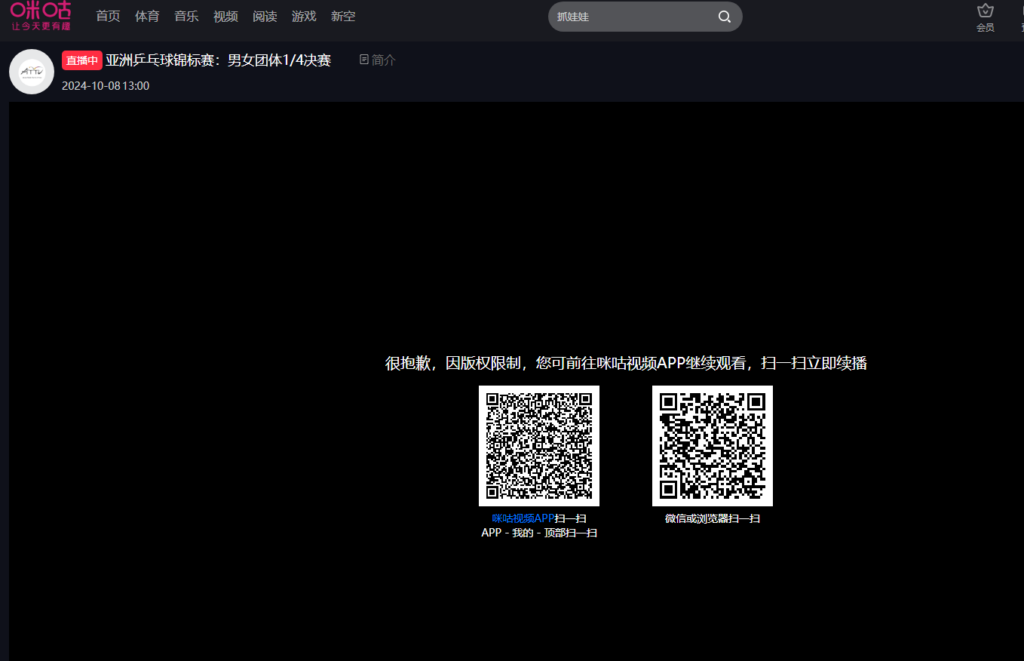The height and width of the screenshot is (661, 1024).
Task: Click the magnifier search icon
Action: pos(724,16)
